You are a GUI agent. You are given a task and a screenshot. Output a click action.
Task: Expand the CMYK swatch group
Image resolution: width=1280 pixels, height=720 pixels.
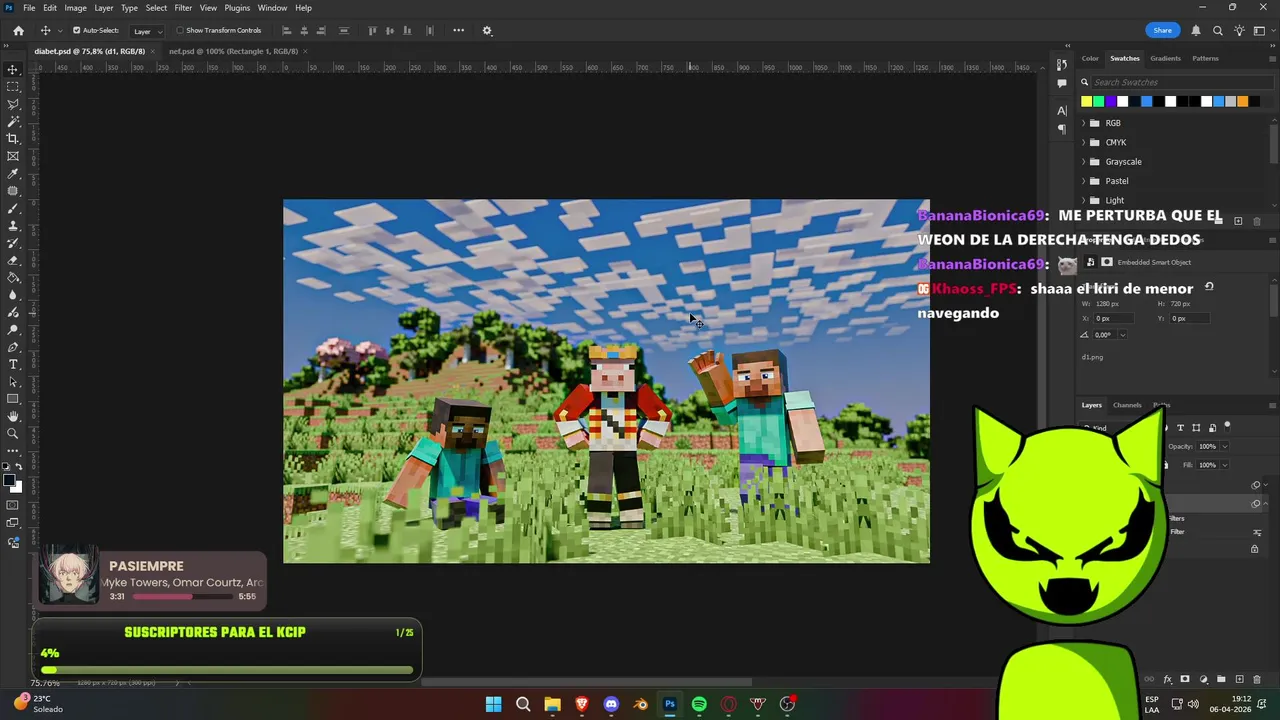[1083, 142]
